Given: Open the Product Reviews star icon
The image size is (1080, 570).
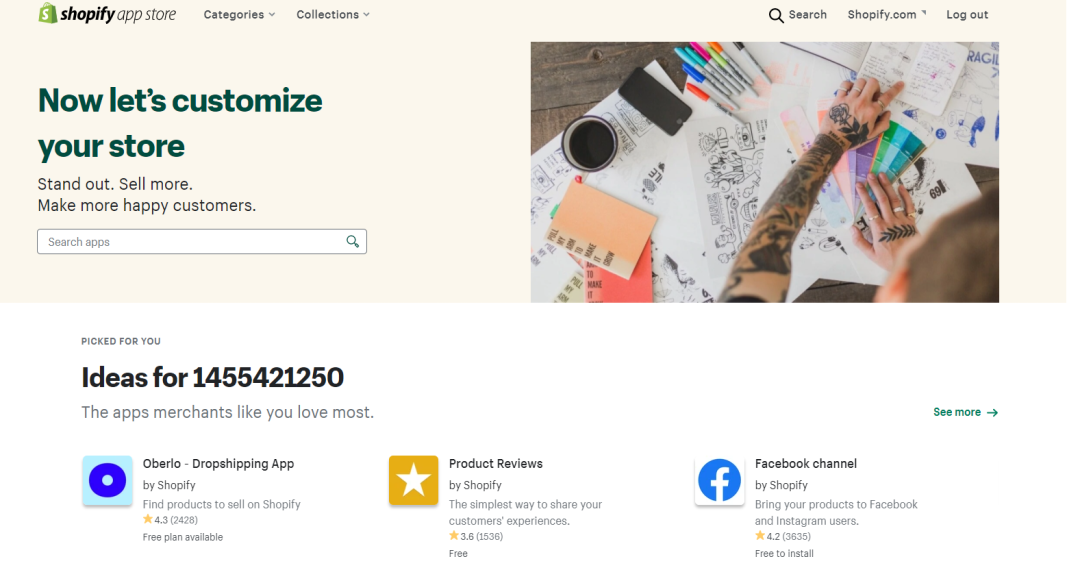Looking at the screenshot, I should pyautogui.click(x=413, y=480).
